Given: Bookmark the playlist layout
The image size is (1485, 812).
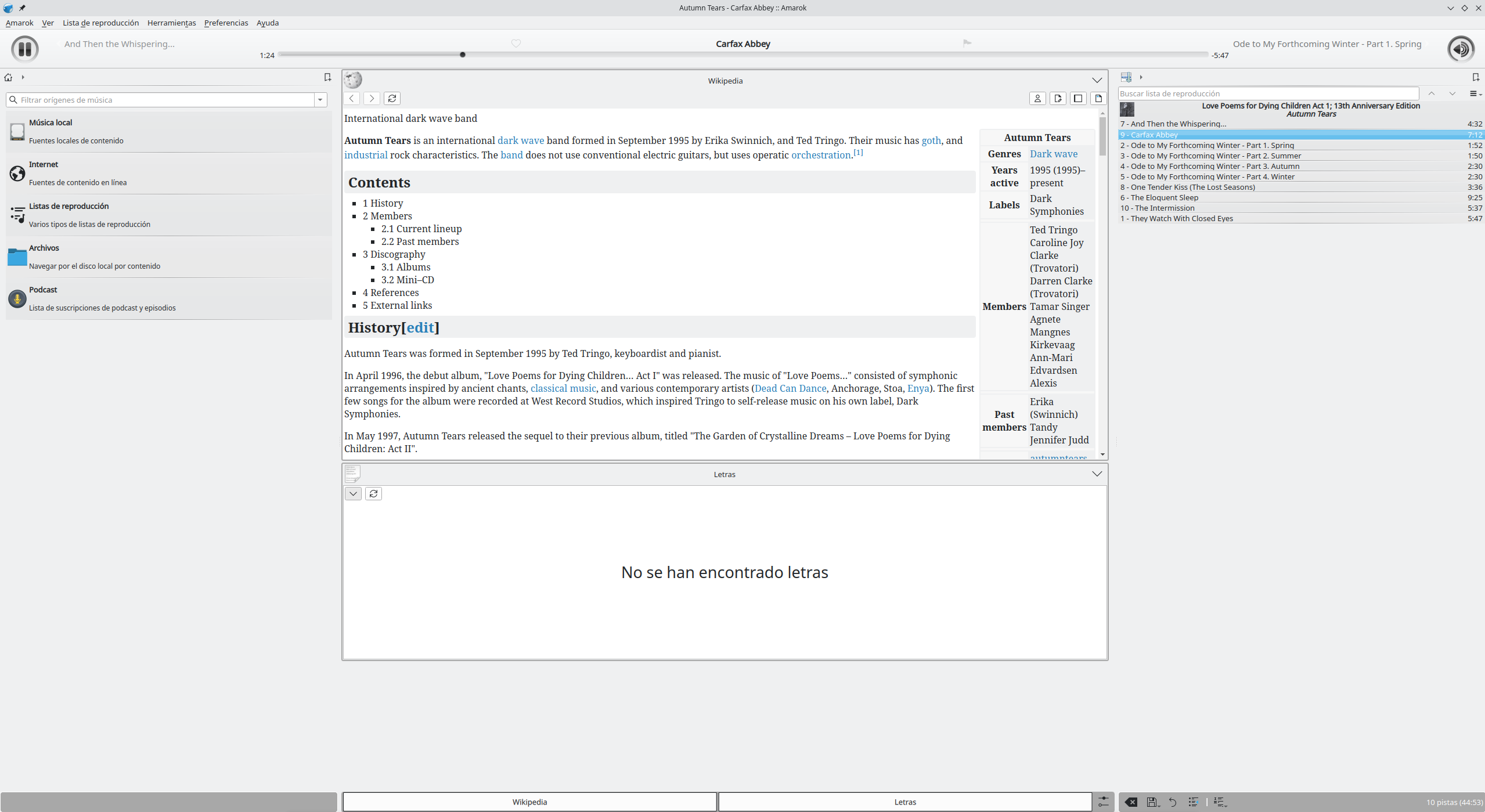Looking at the screenshot, I should (x=1476, y=77).
